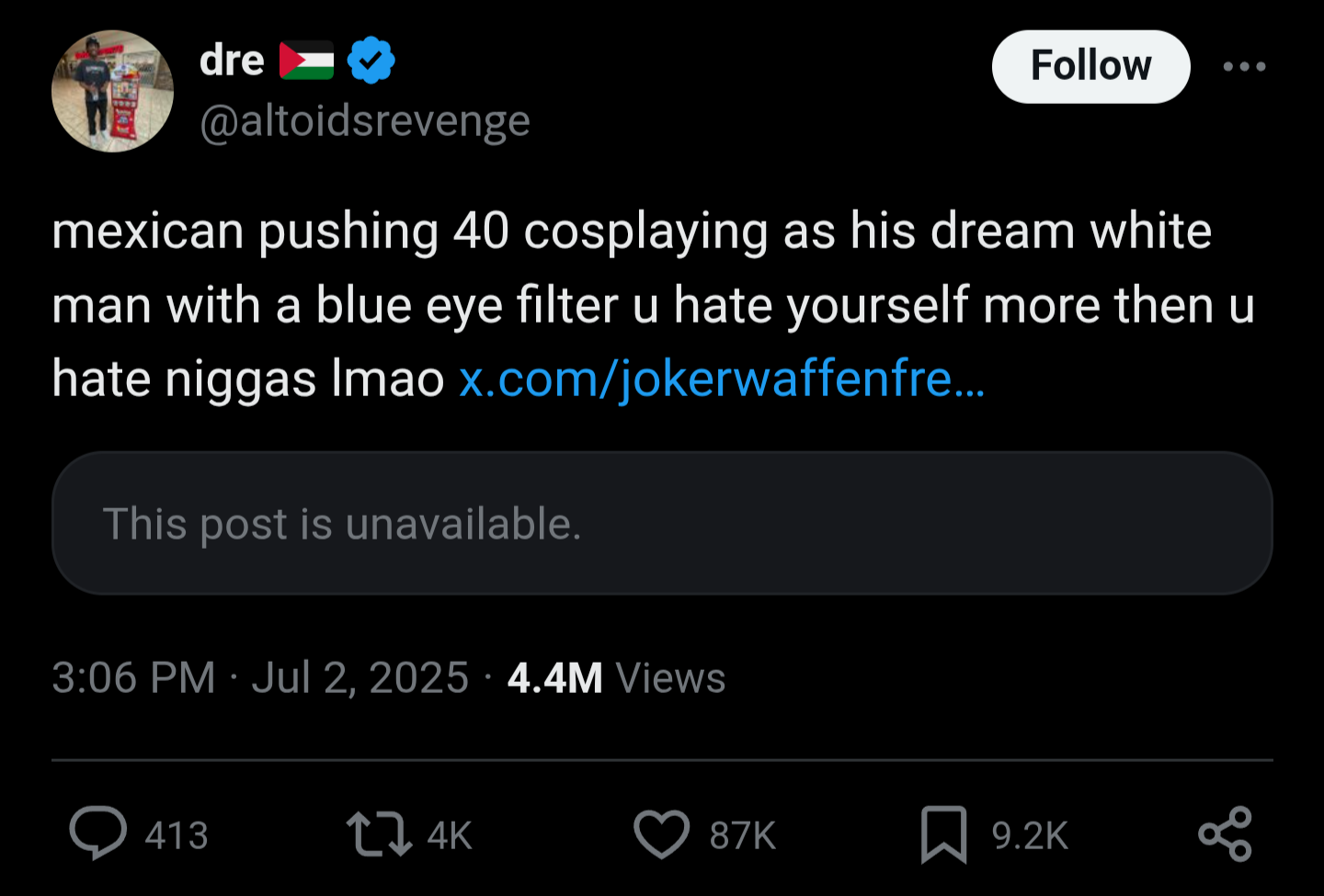Click the 4K reposts count
The image size is (1324, 896).
450,835
